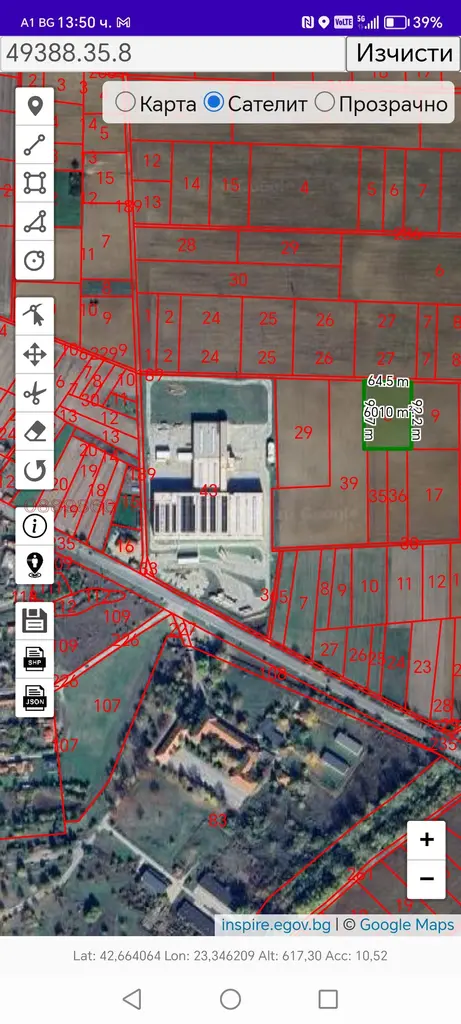Zoom in with the plus button
461x1024 pixels.
click(x=426, y=840)
